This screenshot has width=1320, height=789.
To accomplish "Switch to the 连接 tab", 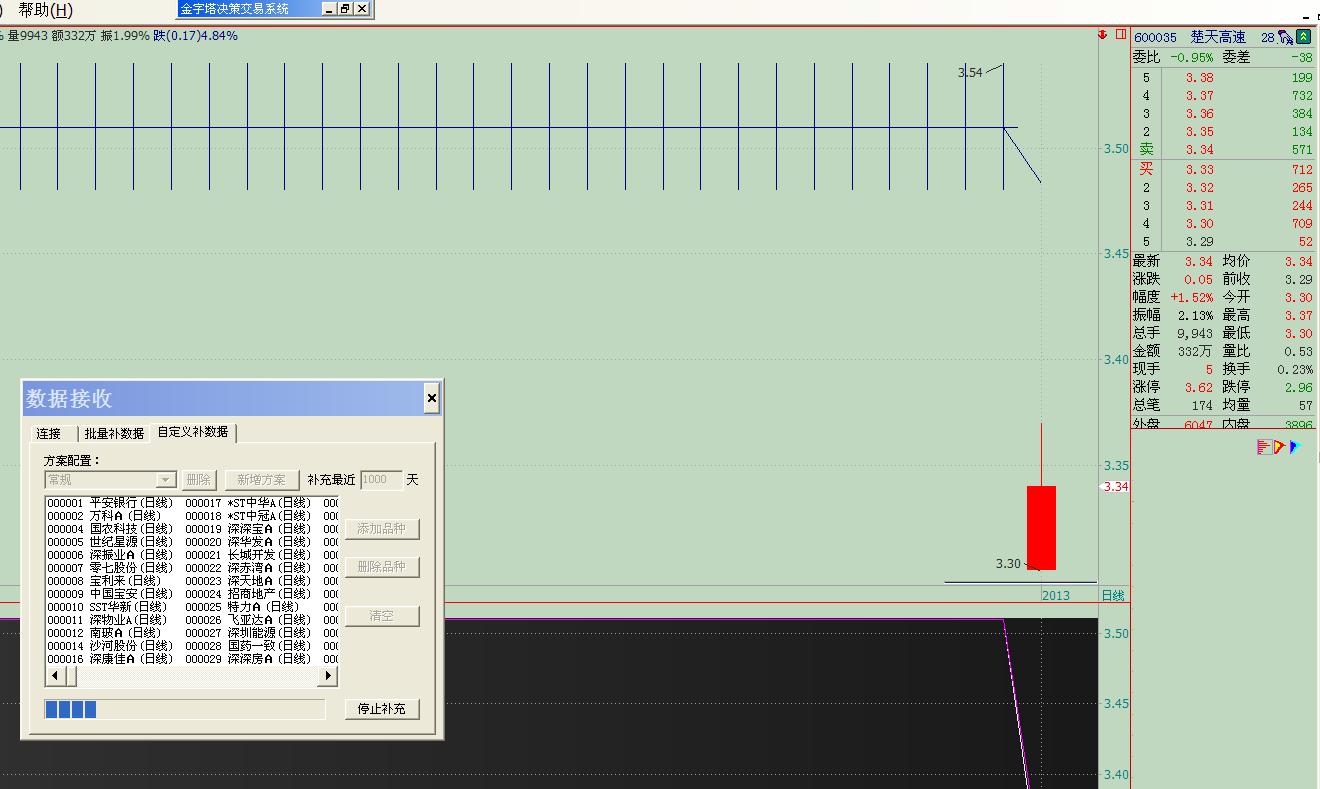I will pos(49,433).
